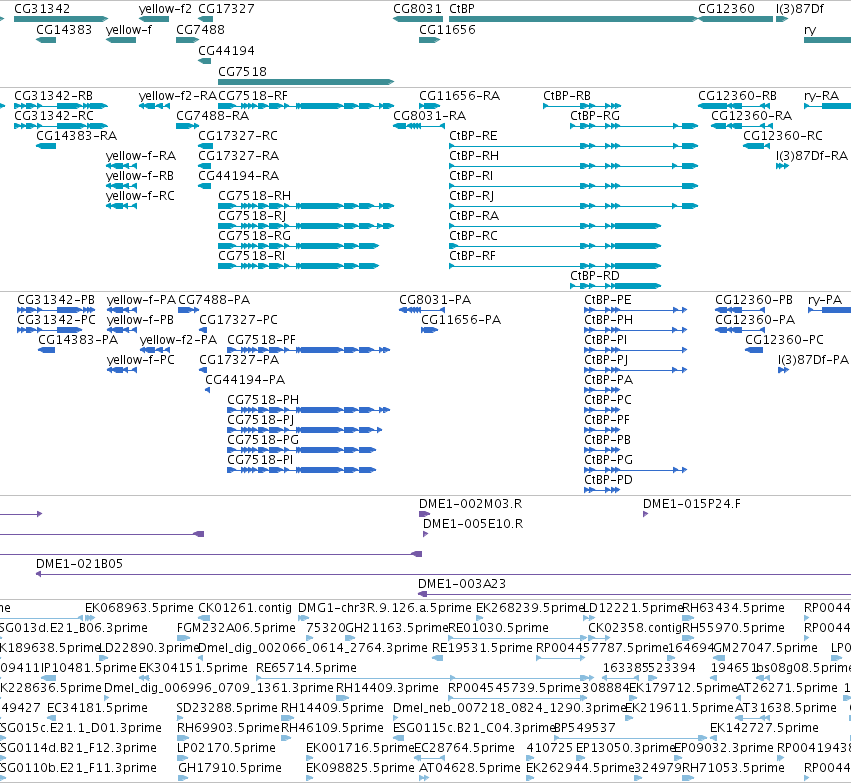Select the CG31342 gene feature
Viewport: 851px width, 783px height.
[61, 19]
